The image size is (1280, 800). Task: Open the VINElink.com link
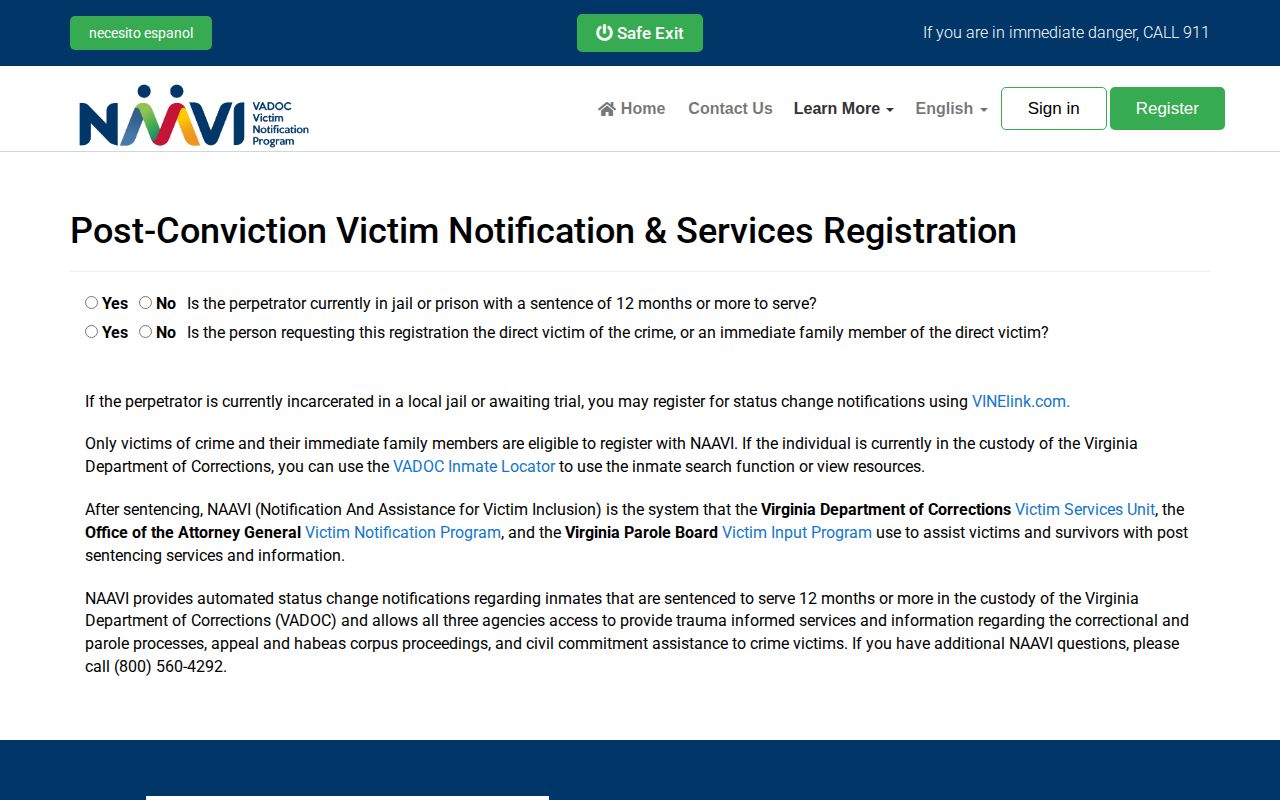click(x=1021, y=401)
